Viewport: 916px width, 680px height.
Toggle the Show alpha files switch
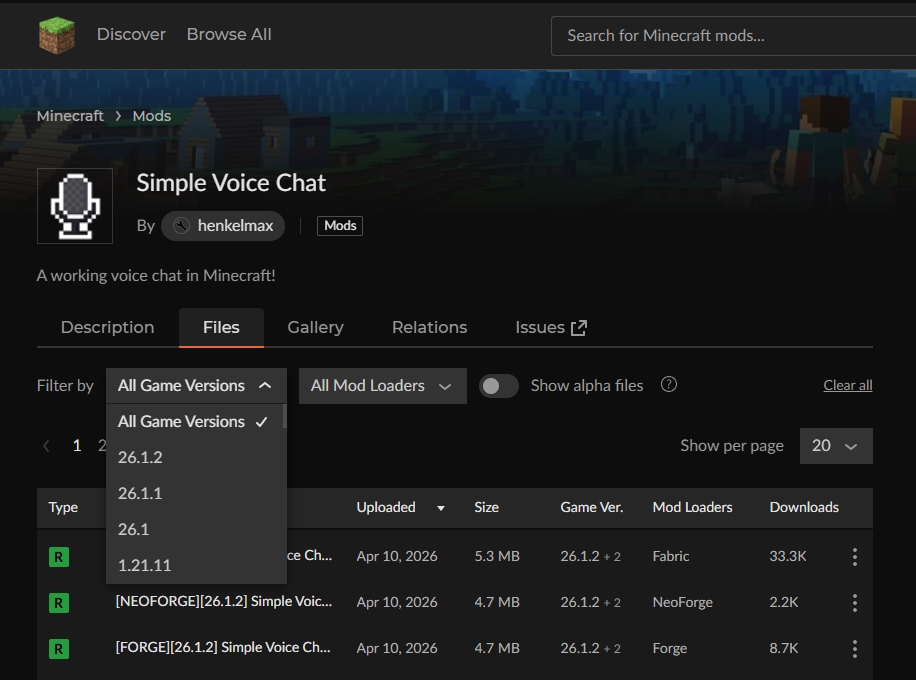tap(498, 385)
